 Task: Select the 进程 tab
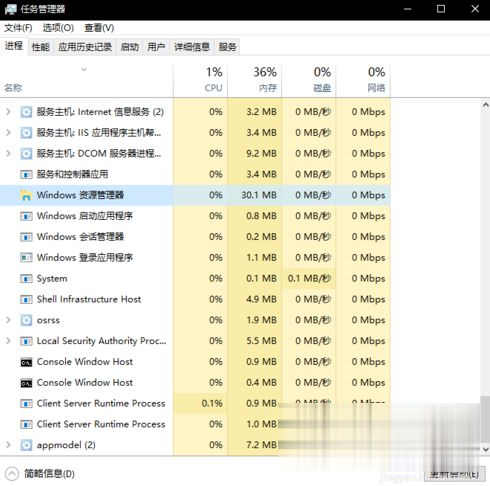pyautogui.click(x=14, y=46)
